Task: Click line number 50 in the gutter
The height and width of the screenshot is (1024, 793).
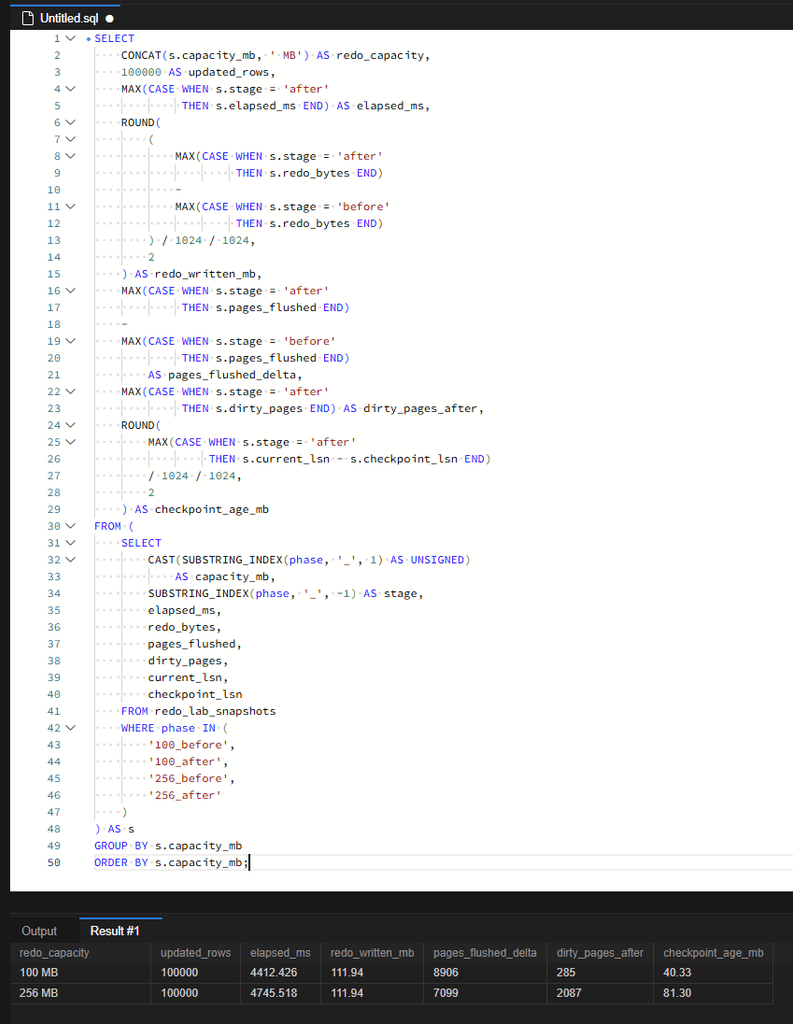Action: (54, 863)
